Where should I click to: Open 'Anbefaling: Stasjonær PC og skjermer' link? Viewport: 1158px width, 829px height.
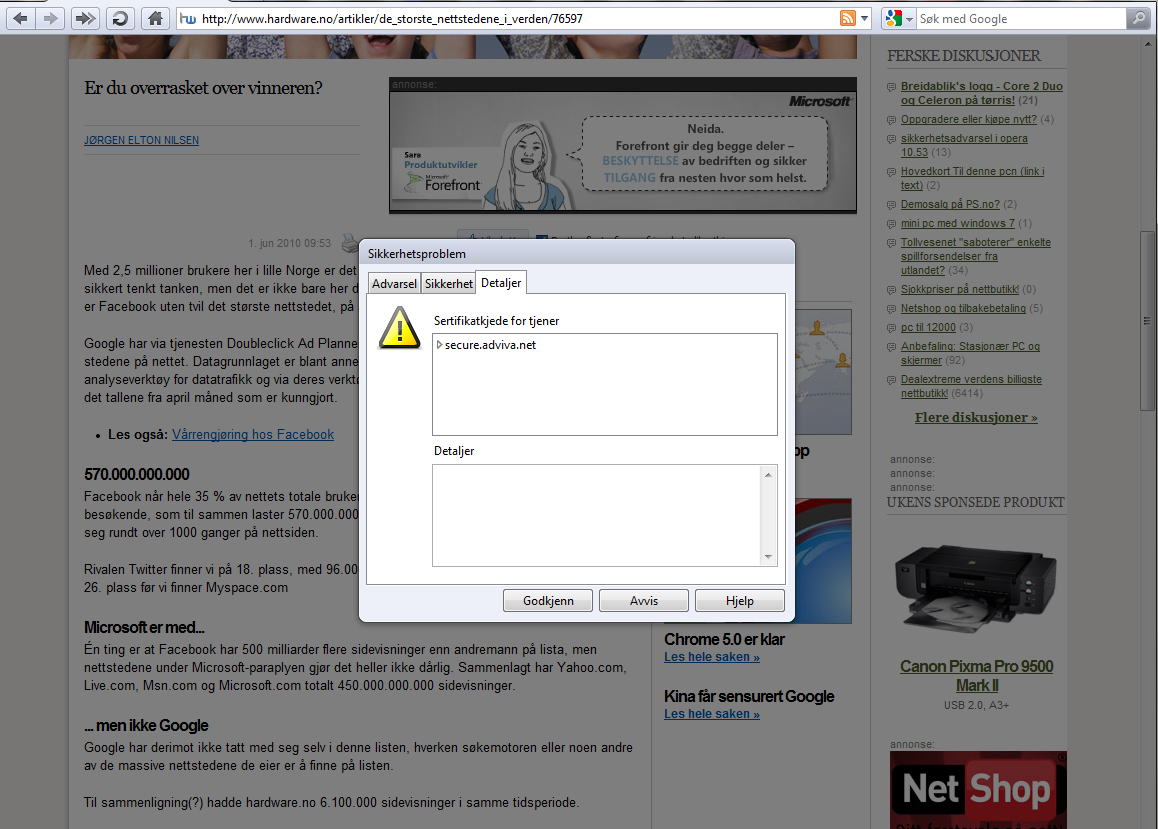pos(970,354)
